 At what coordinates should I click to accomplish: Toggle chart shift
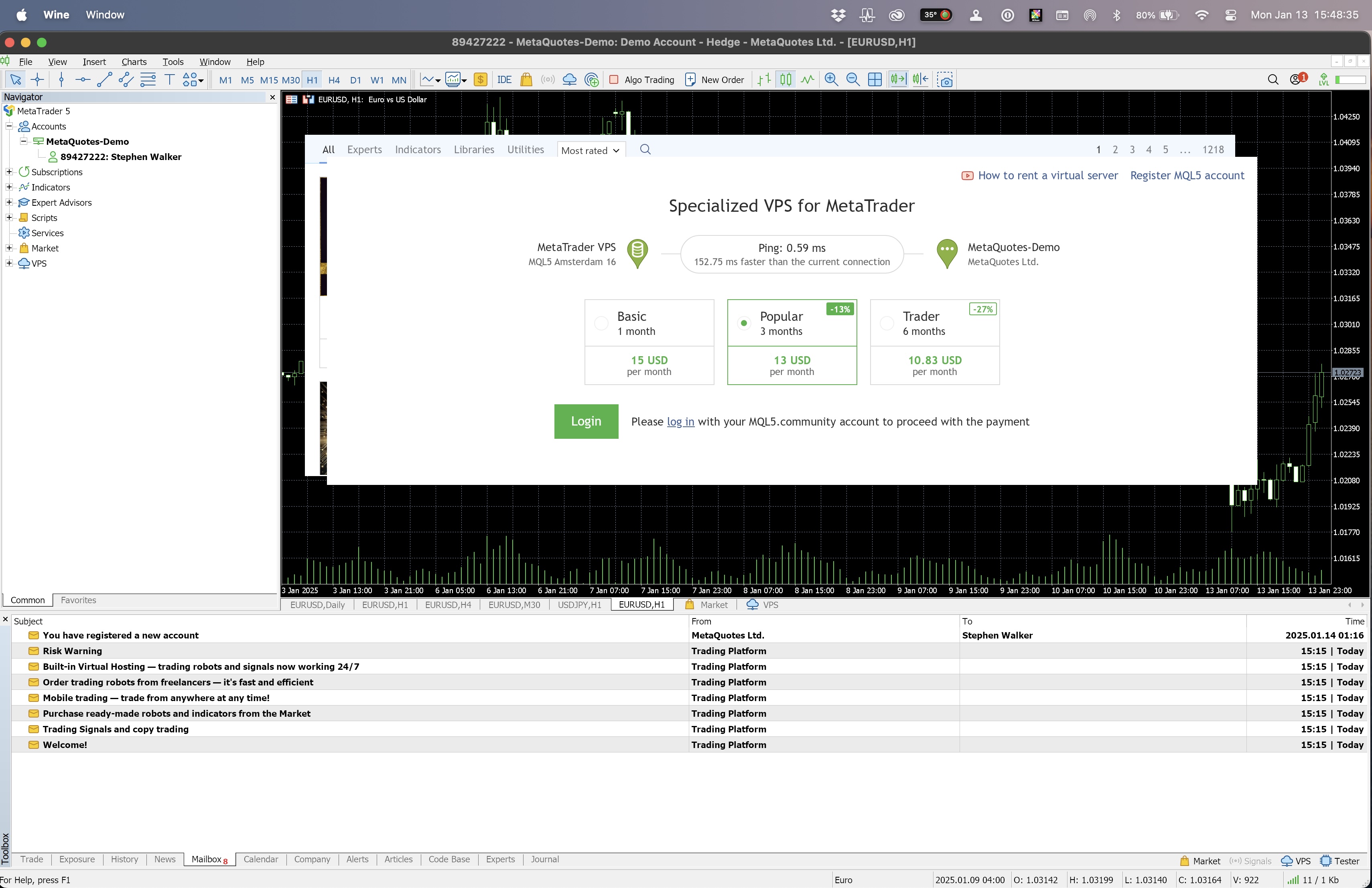(921, 79)
